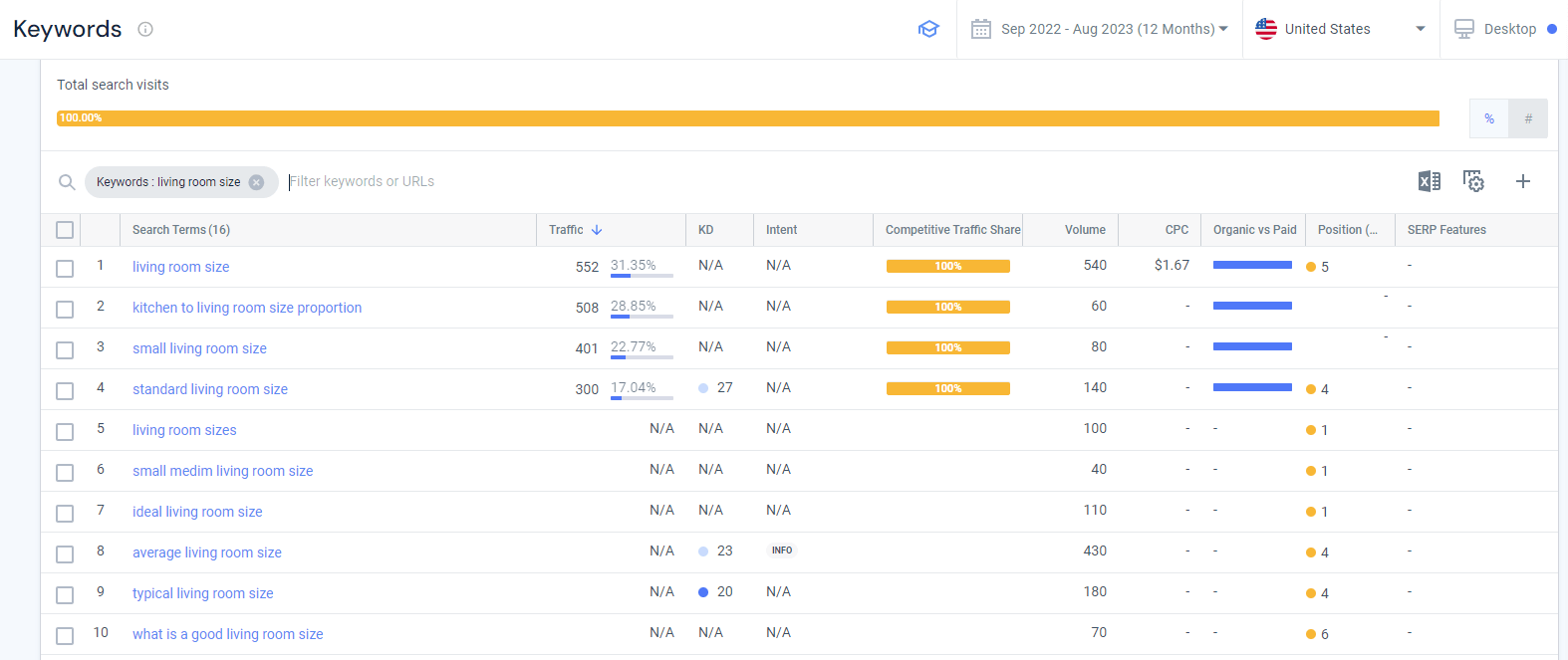Click organic vs paid bar for small living room size

[1252, 346]
